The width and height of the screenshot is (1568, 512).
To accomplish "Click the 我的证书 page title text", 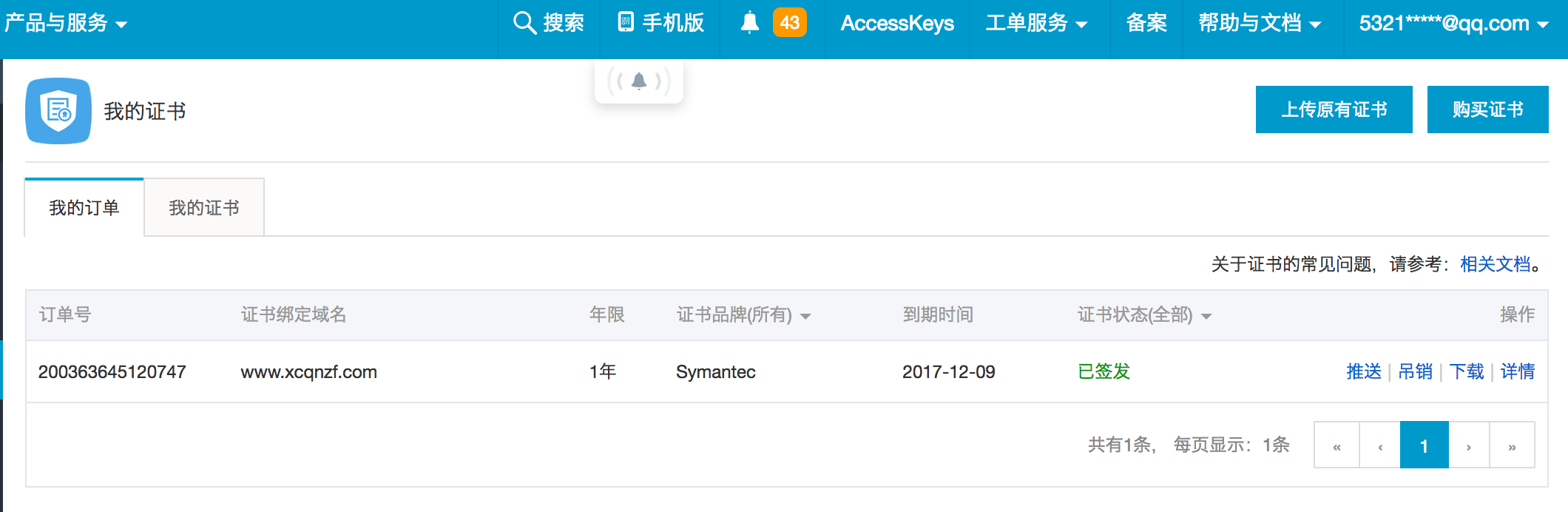I will coord(145,111).
